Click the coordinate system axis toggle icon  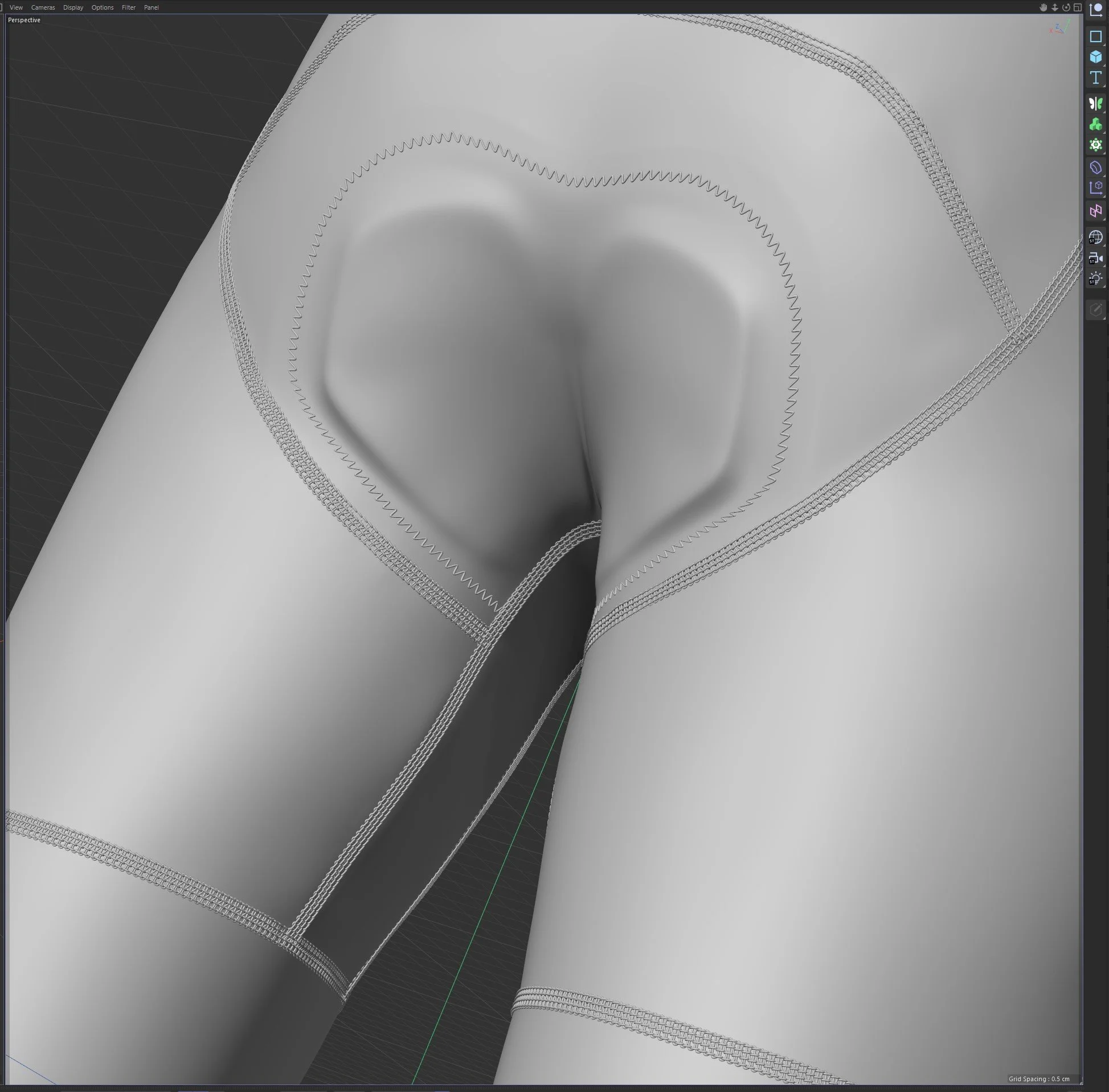coord(1095,10)
